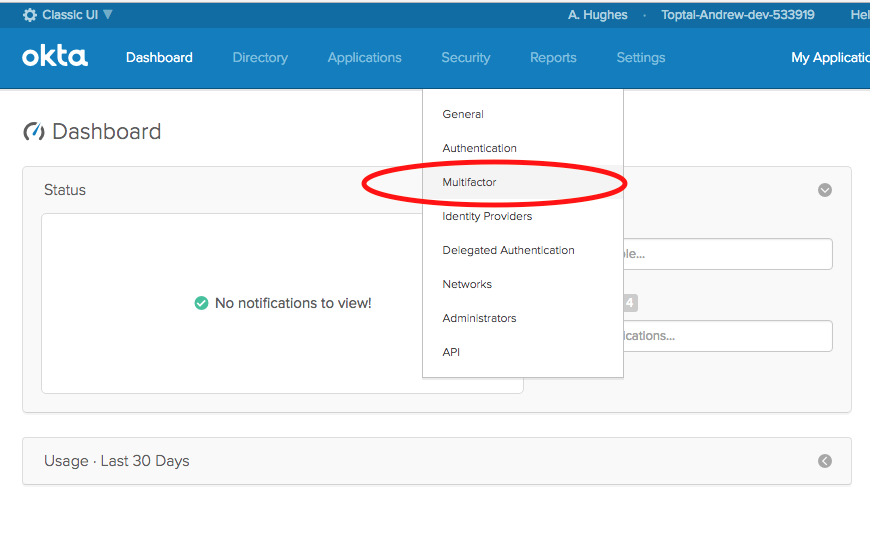Open the Directory navigation tab
The height and width of the screenshot is (533, 870).
260,57
